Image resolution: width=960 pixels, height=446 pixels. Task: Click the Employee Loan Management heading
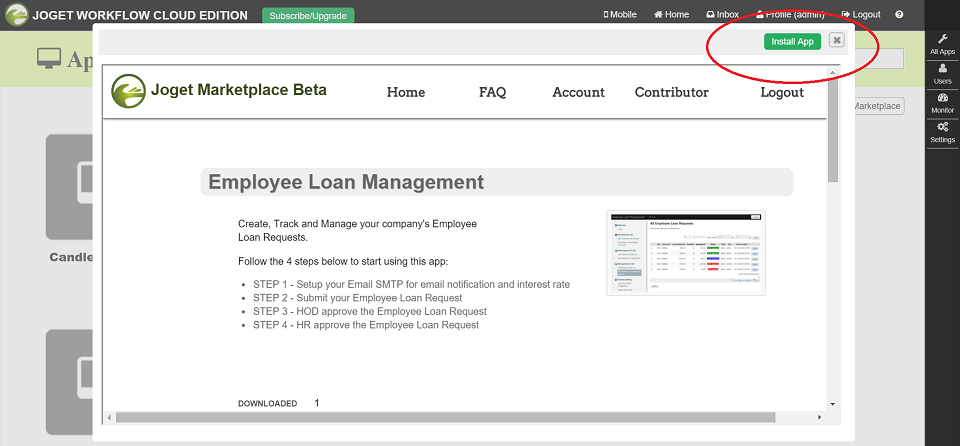click(x=346, y=182)
